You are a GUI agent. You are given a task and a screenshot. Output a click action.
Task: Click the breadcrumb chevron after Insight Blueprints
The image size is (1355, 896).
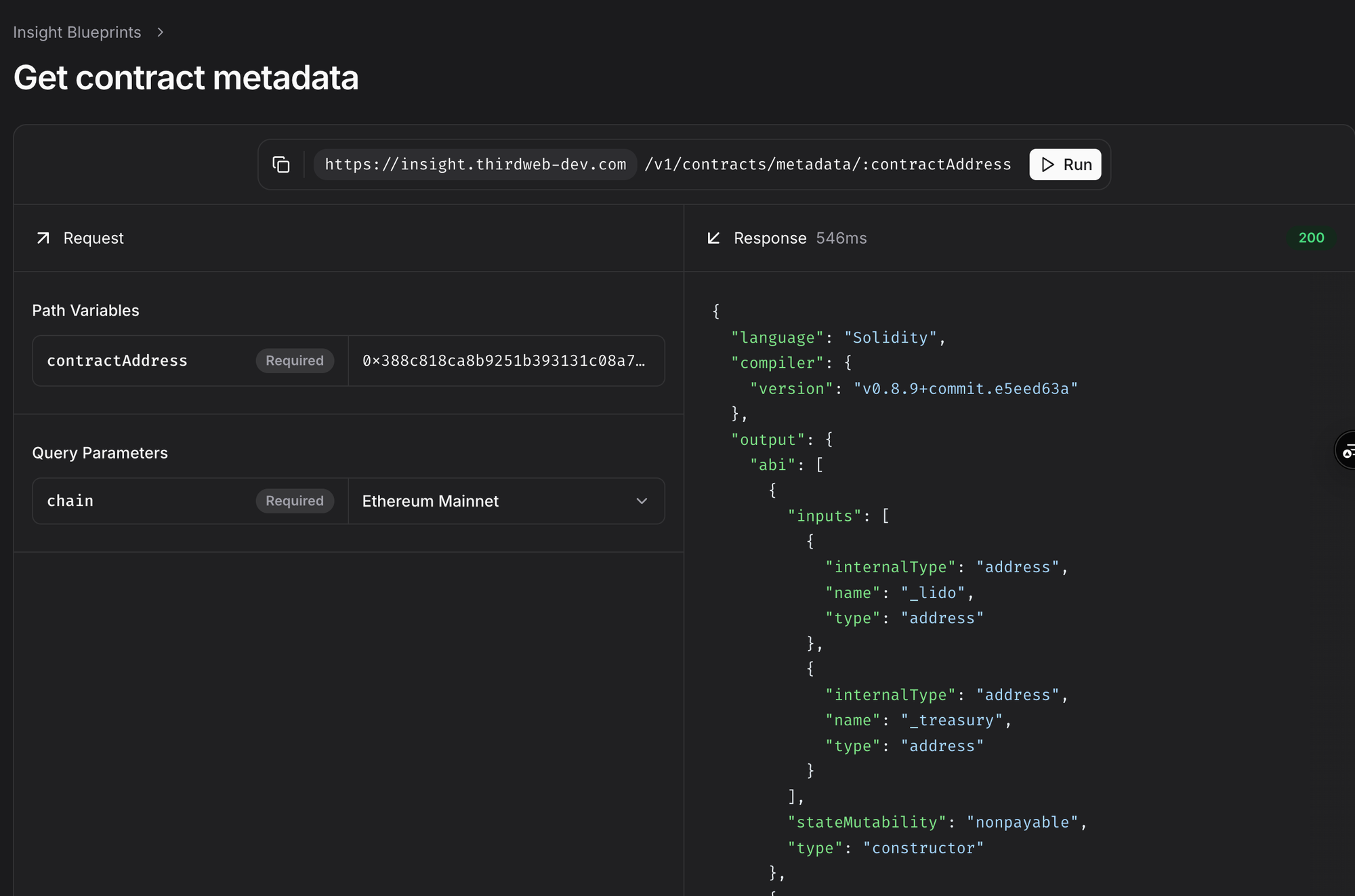coord(161,33)
